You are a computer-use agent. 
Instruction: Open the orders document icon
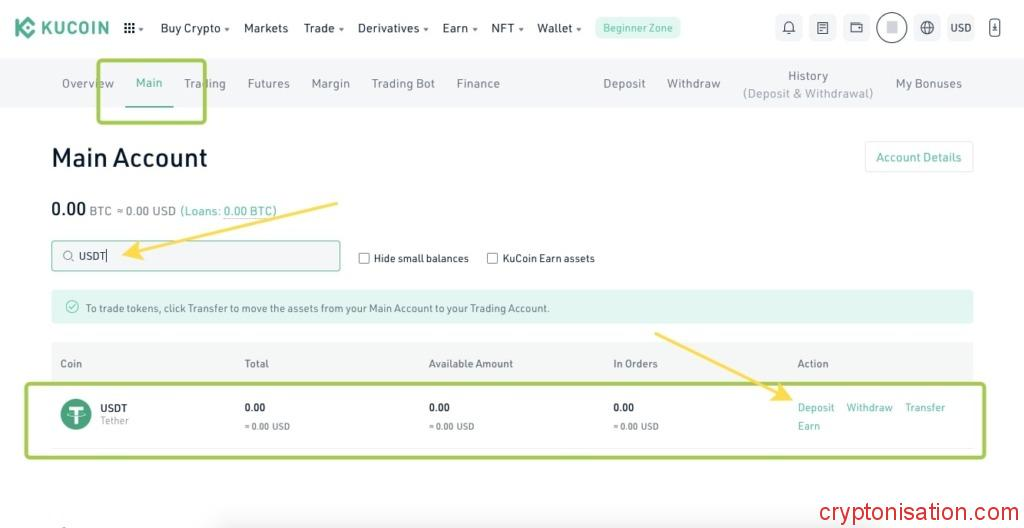(822, 28)
